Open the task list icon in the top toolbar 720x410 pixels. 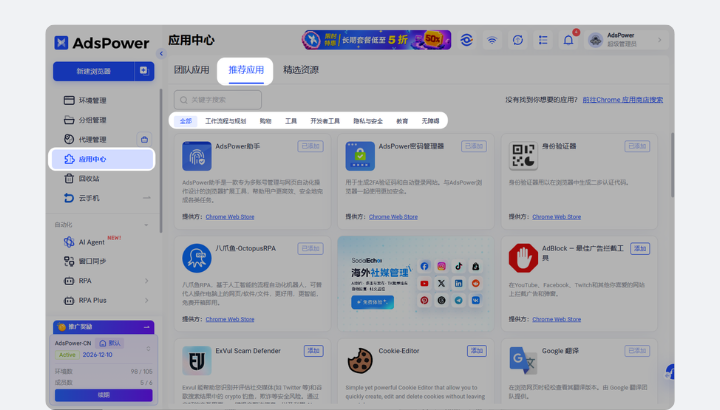[x=543, y=40]
